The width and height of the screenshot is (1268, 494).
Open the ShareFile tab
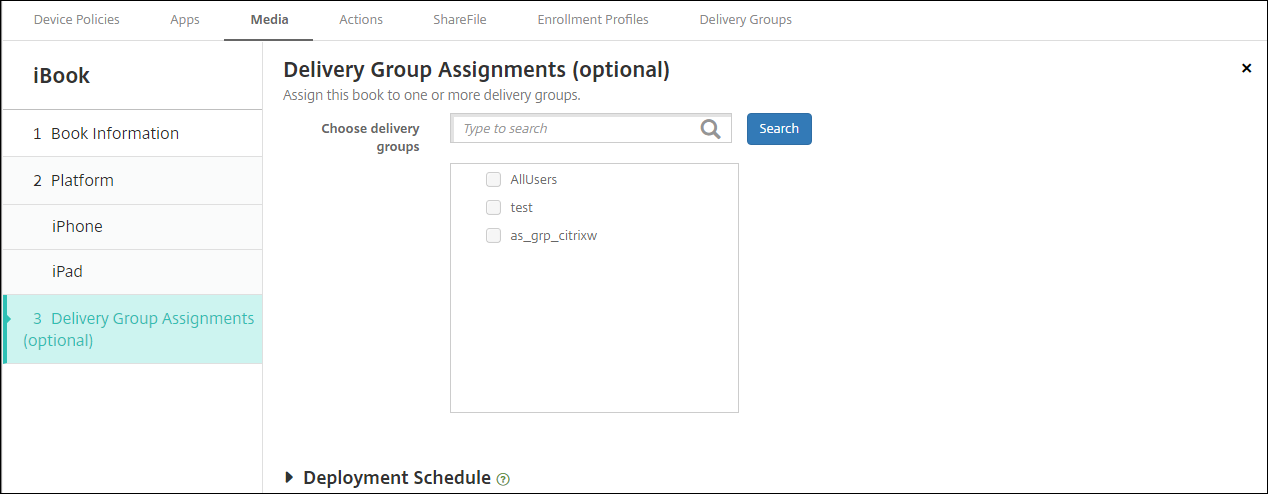(x=460, y=20)
